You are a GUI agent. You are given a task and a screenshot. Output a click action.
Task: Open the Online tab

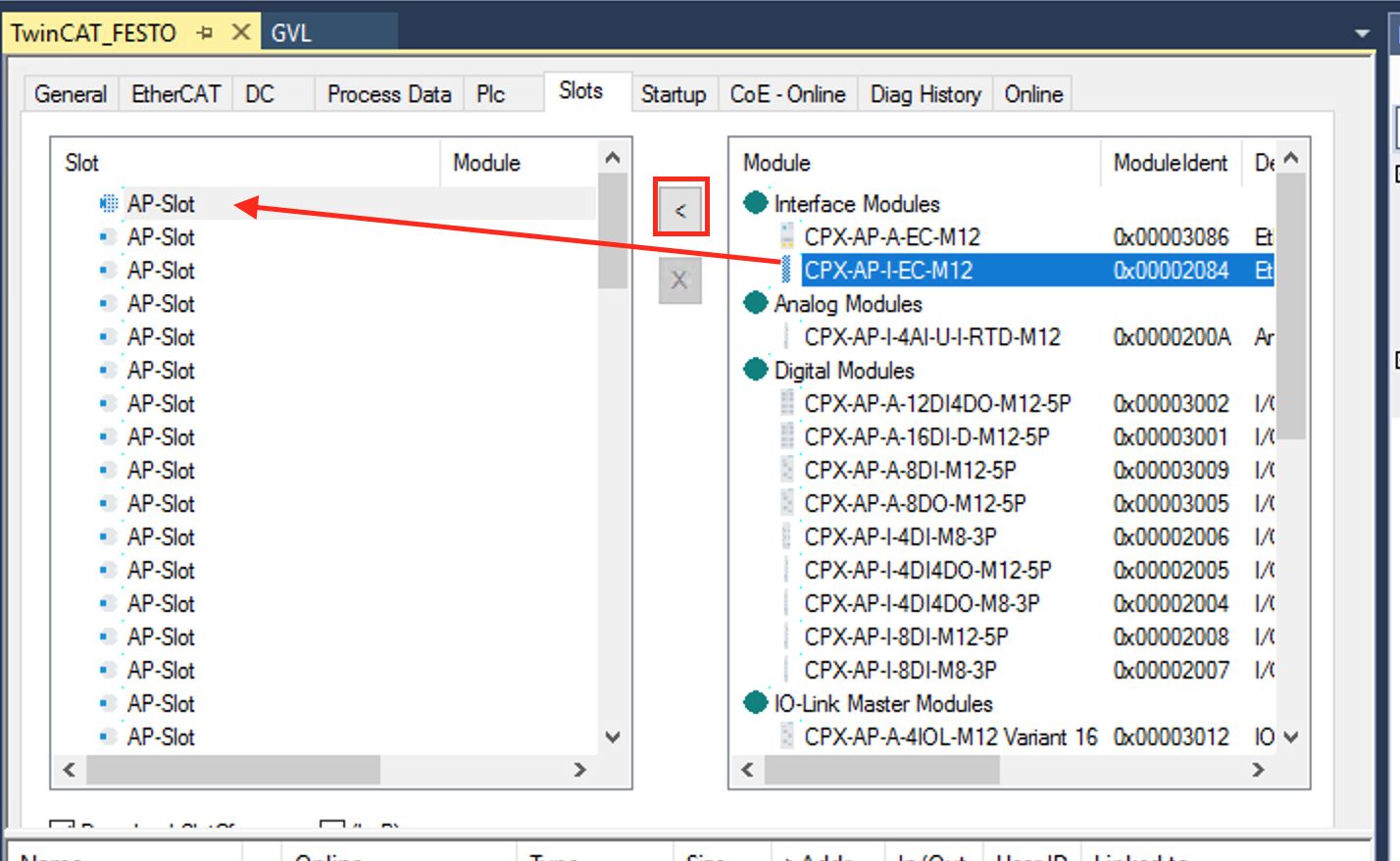[x=1033, y=94]
